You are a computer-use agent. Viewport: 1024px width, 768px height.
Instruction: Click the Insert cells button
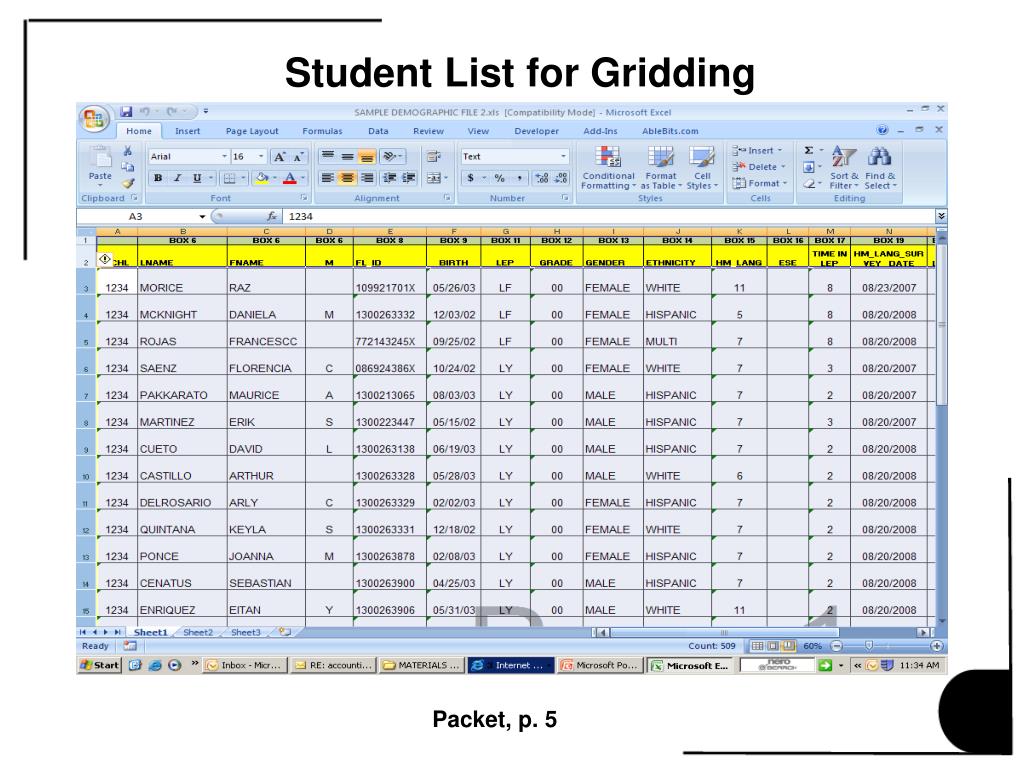click(x=758, y=151)
